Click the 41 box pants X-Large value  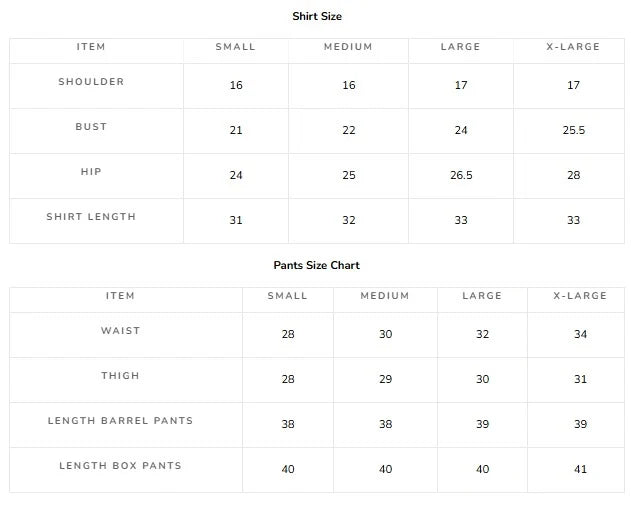point(580,469)
